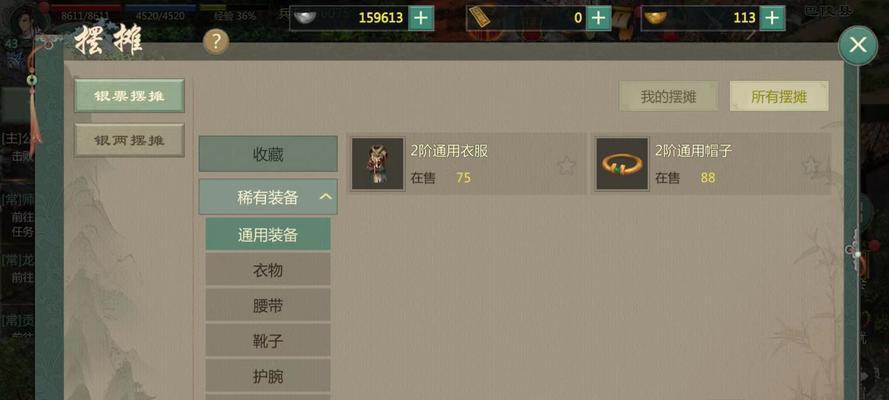Open the 2阶通用帽子 ring item icon
The image size is (889, 400).
point(622,164)
